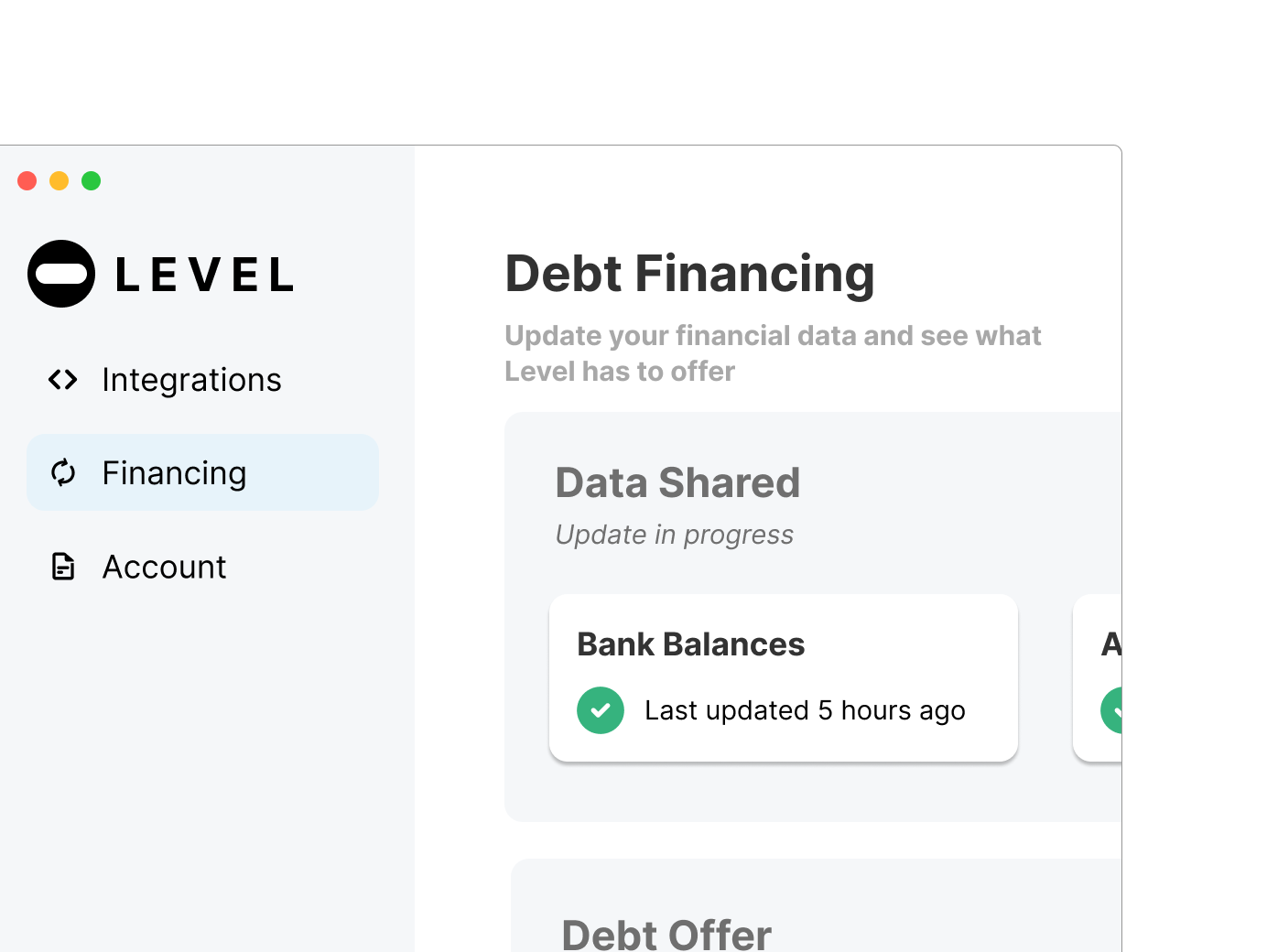Screen dimensions: 1267x952
Task: Click the Financing refresh arrows icon
Action: coord(63,472)
